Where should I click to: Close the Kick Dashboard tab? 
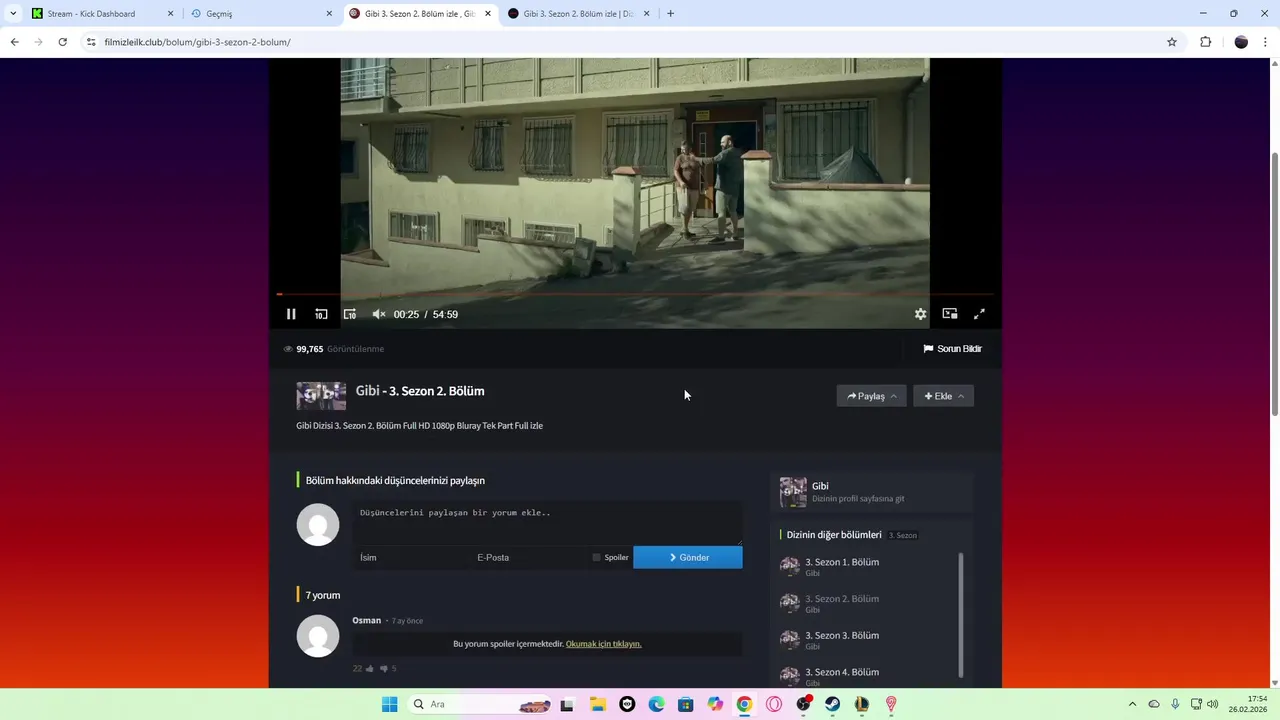170,14
